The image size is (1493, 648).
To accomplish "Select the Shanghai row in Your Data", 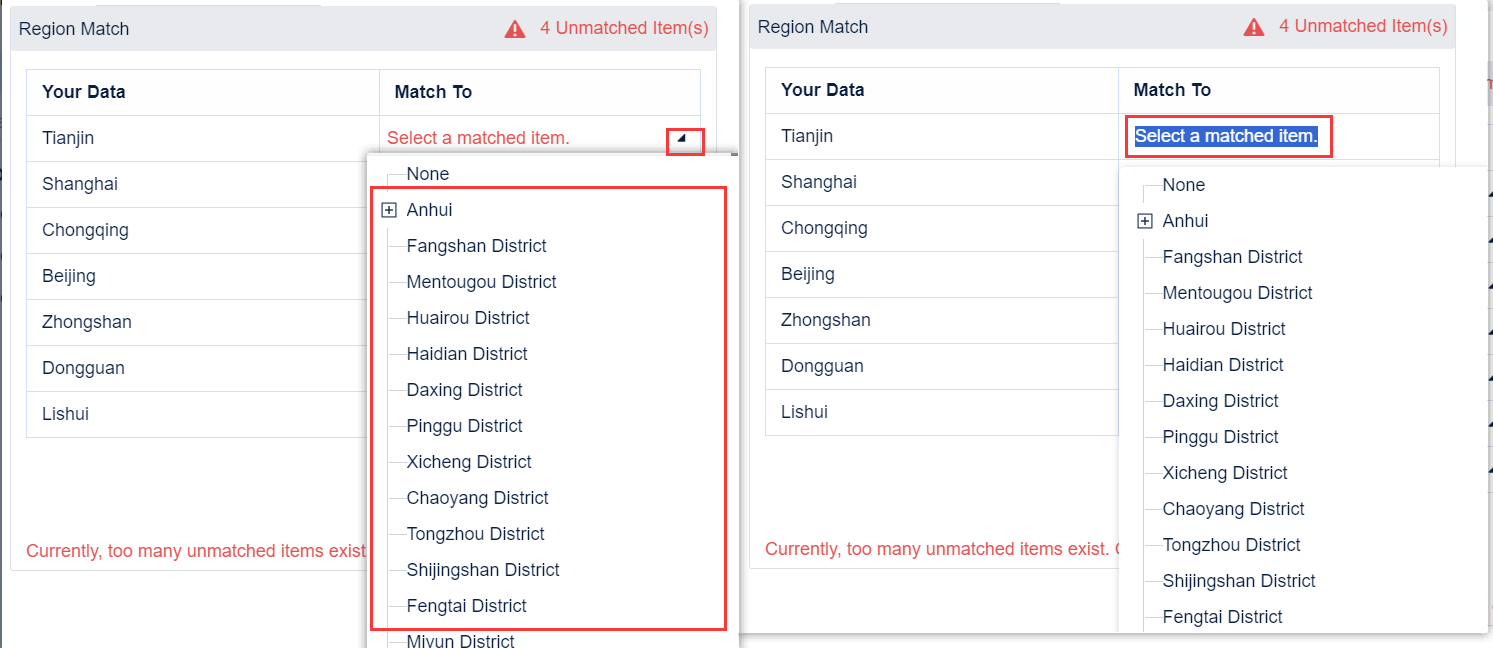I will click(x=80, y=184).
